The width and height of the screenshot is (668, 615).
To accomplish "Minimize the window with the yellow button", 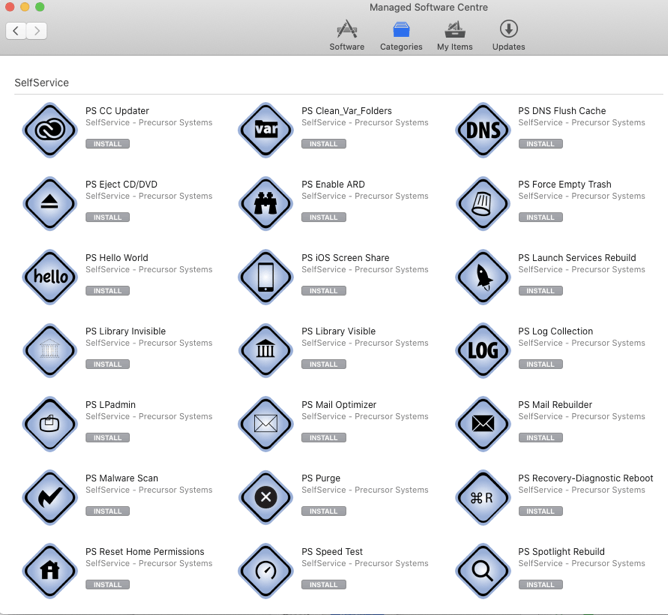I will pyautogui.click(x=25, y=6).
